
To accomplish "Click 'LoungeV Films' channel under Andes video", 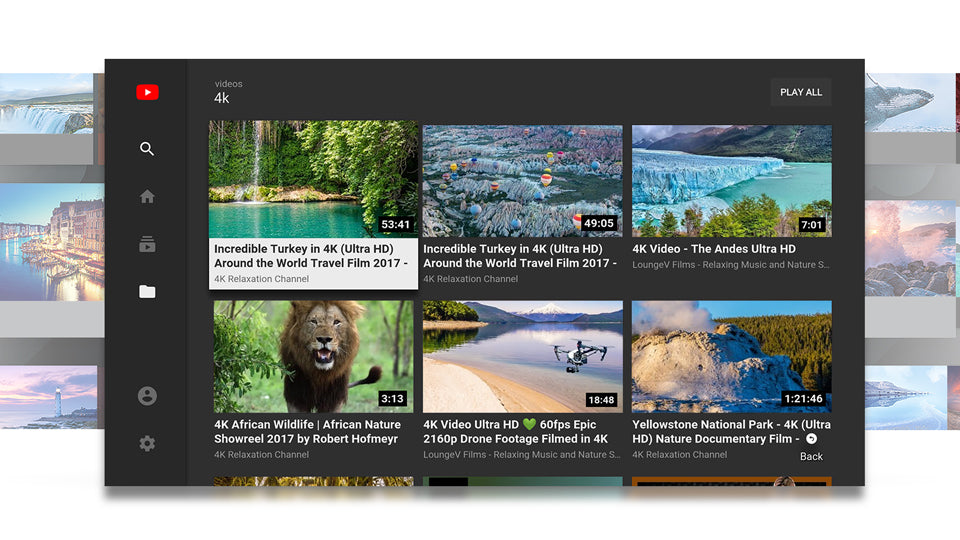I will click(731, 264).
